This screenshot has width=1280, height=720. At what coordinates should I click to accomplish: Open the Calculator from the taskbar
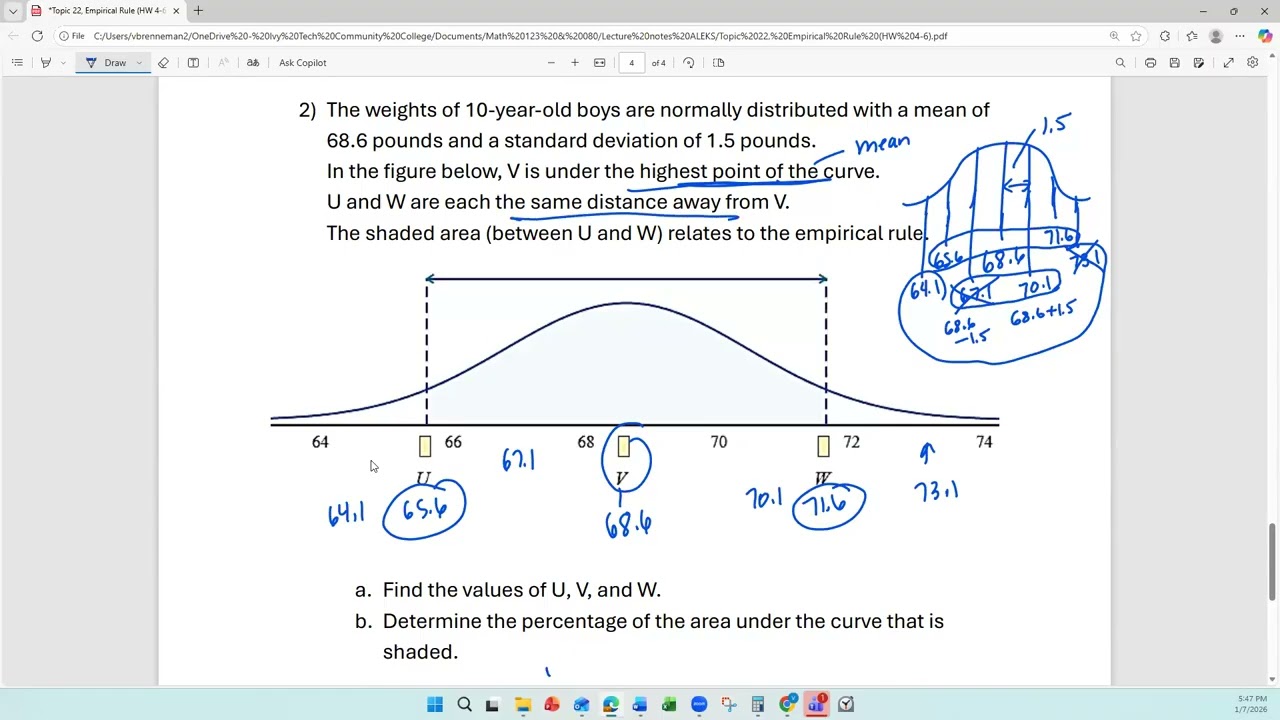pyautogui.click(x=757, y=705)
